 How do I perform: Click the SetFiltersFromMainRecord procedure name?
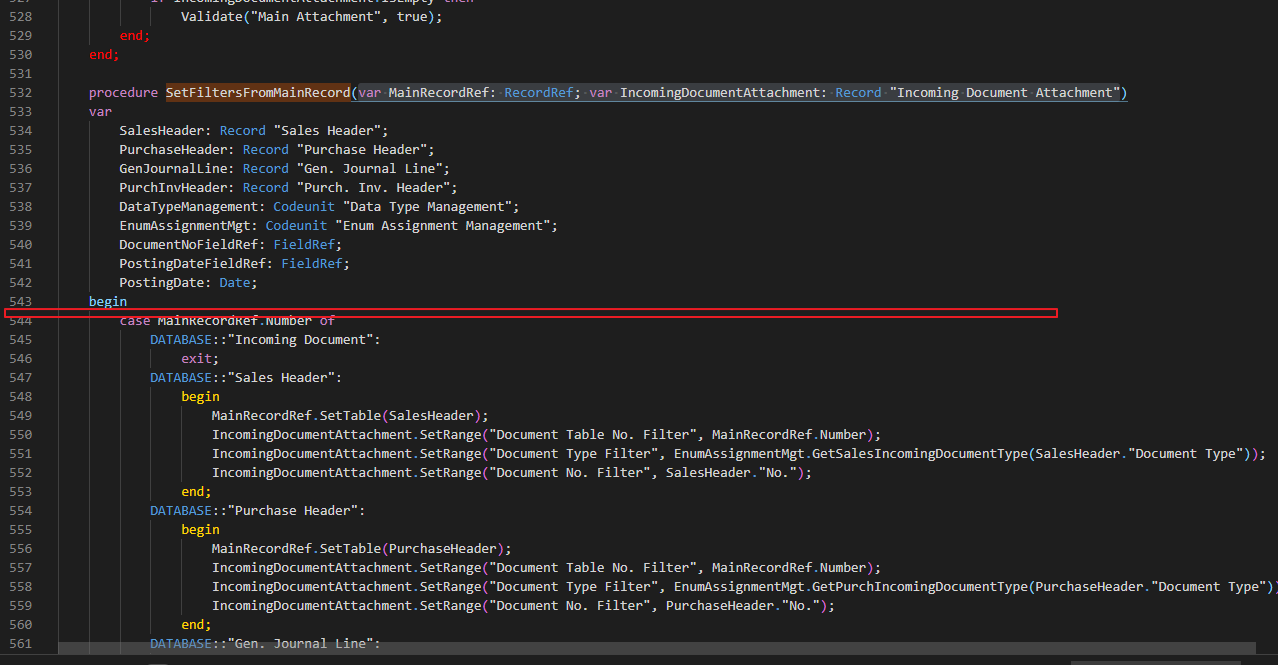pos(258,93)
